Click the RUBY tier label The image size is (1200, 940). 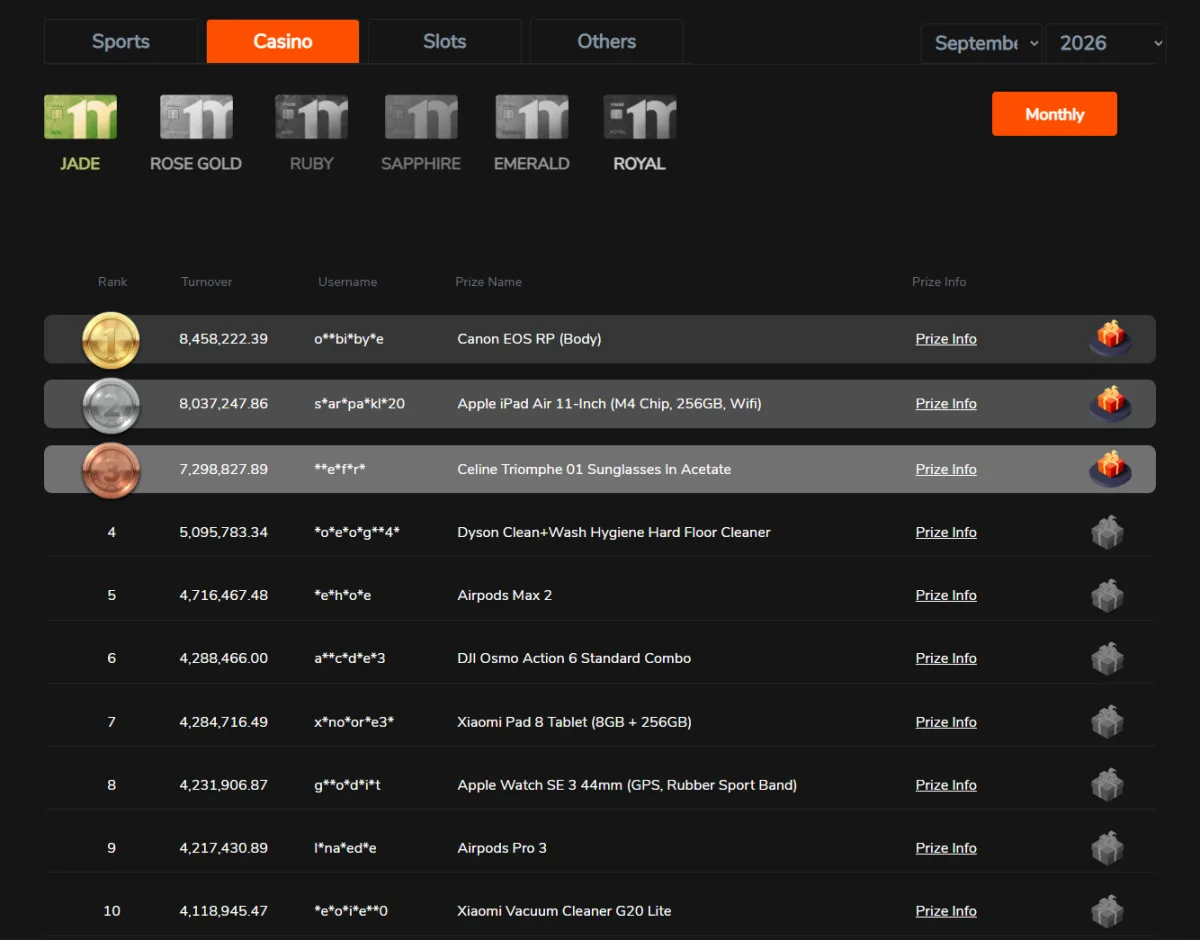coord(311,164)
